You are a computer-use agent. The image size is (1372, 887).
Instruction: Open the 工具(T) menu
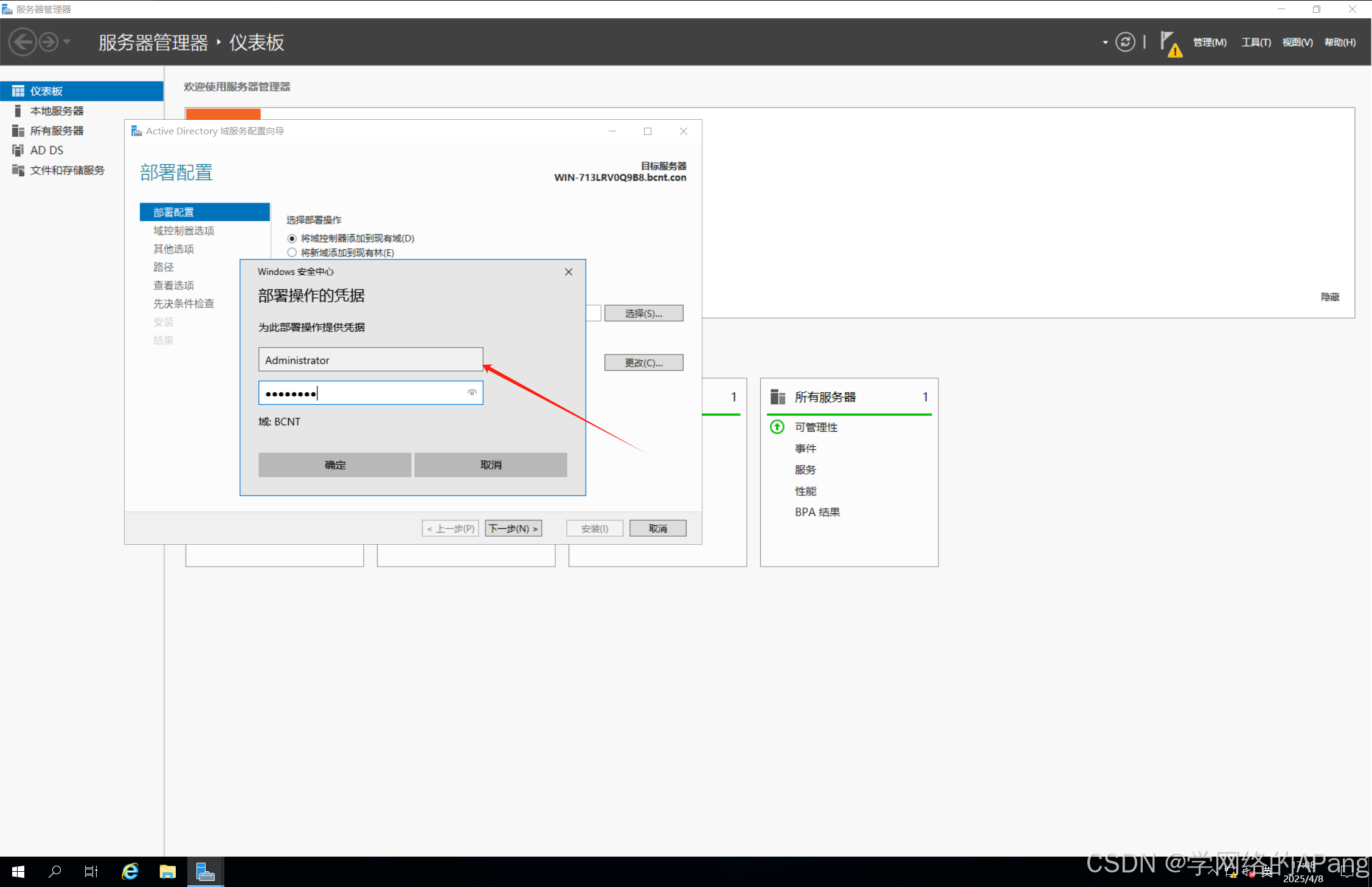[1256, 42]
